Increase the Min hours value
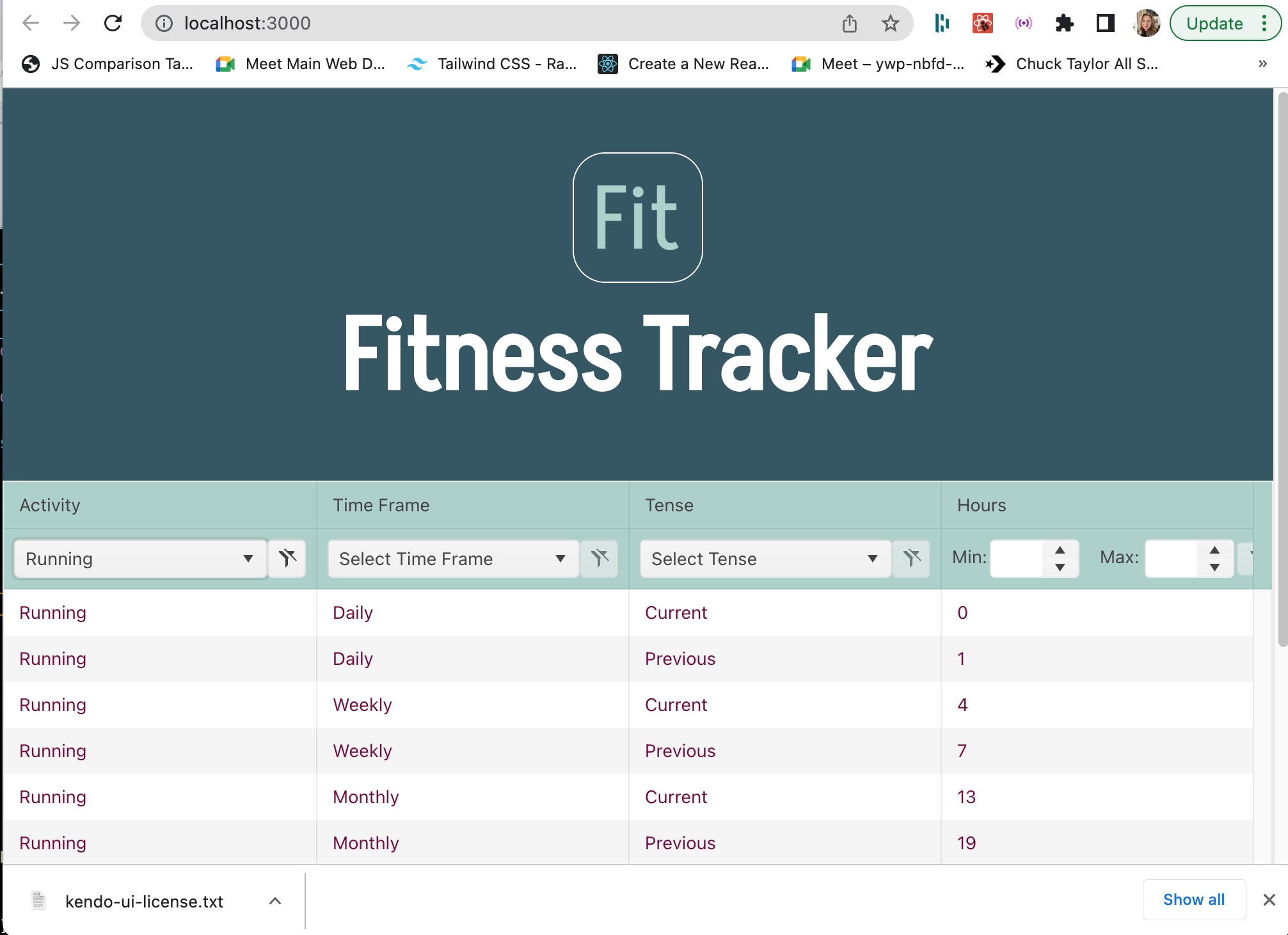Viewport: 1288px width, 935px height. tap(1060, 550)
